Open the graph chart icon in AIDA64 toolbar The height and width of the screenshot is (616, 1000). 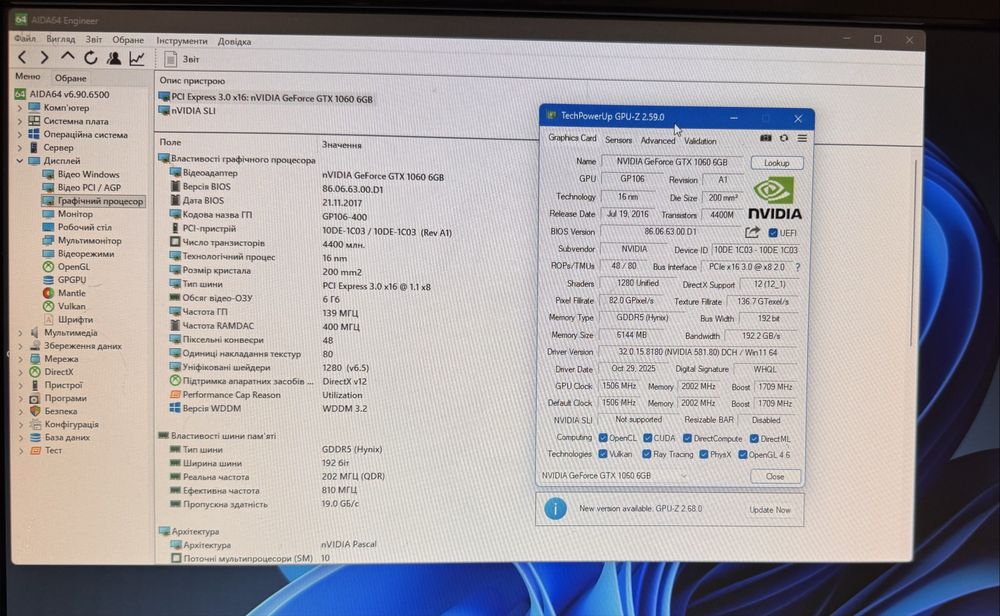tap(137, 59)
